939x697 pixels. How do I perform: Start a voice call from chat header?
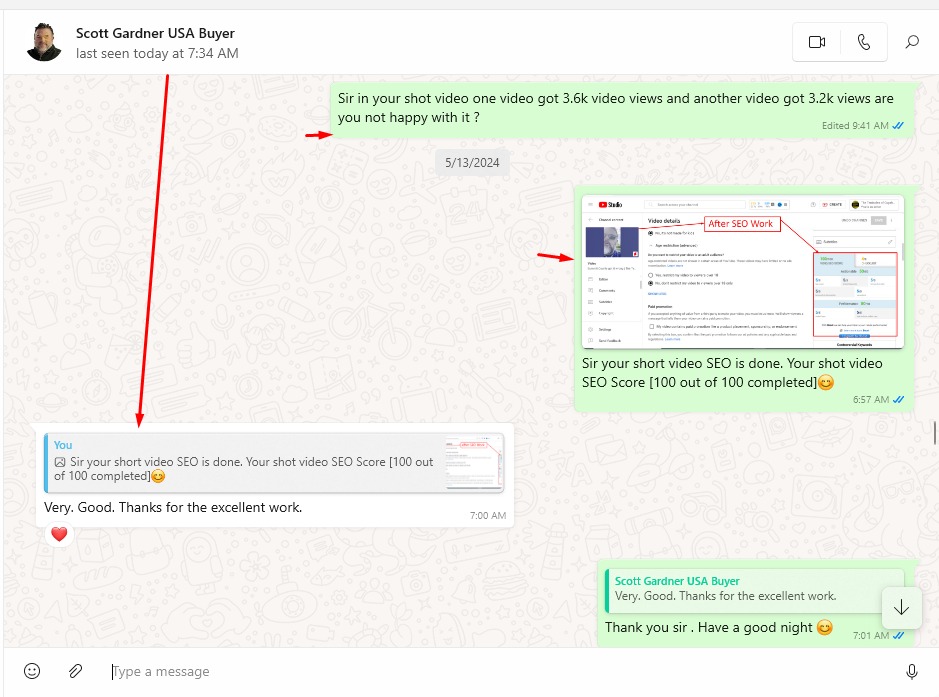[x=864, y=42]
